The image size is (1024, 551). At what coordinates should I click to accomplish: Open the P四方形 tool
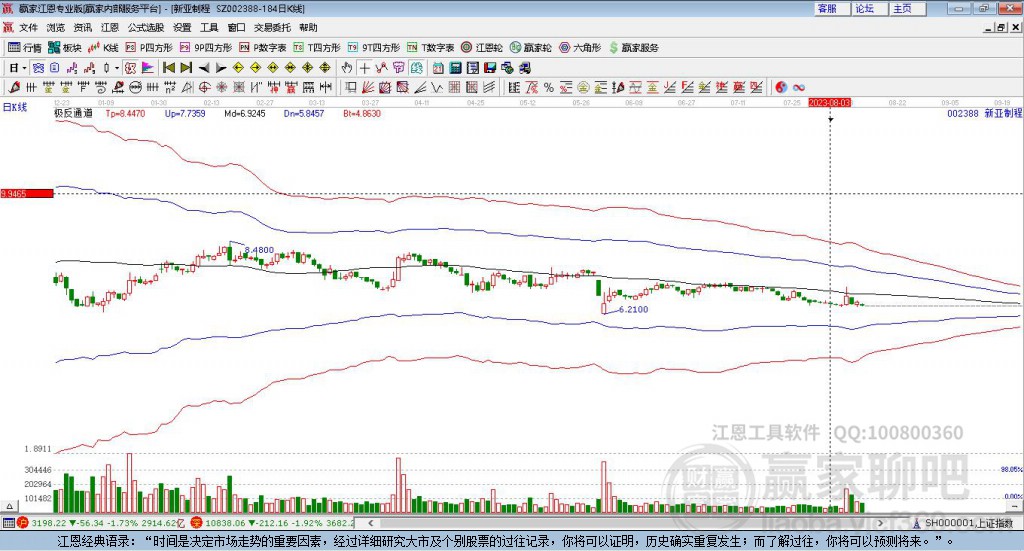[x=149, y=48]
